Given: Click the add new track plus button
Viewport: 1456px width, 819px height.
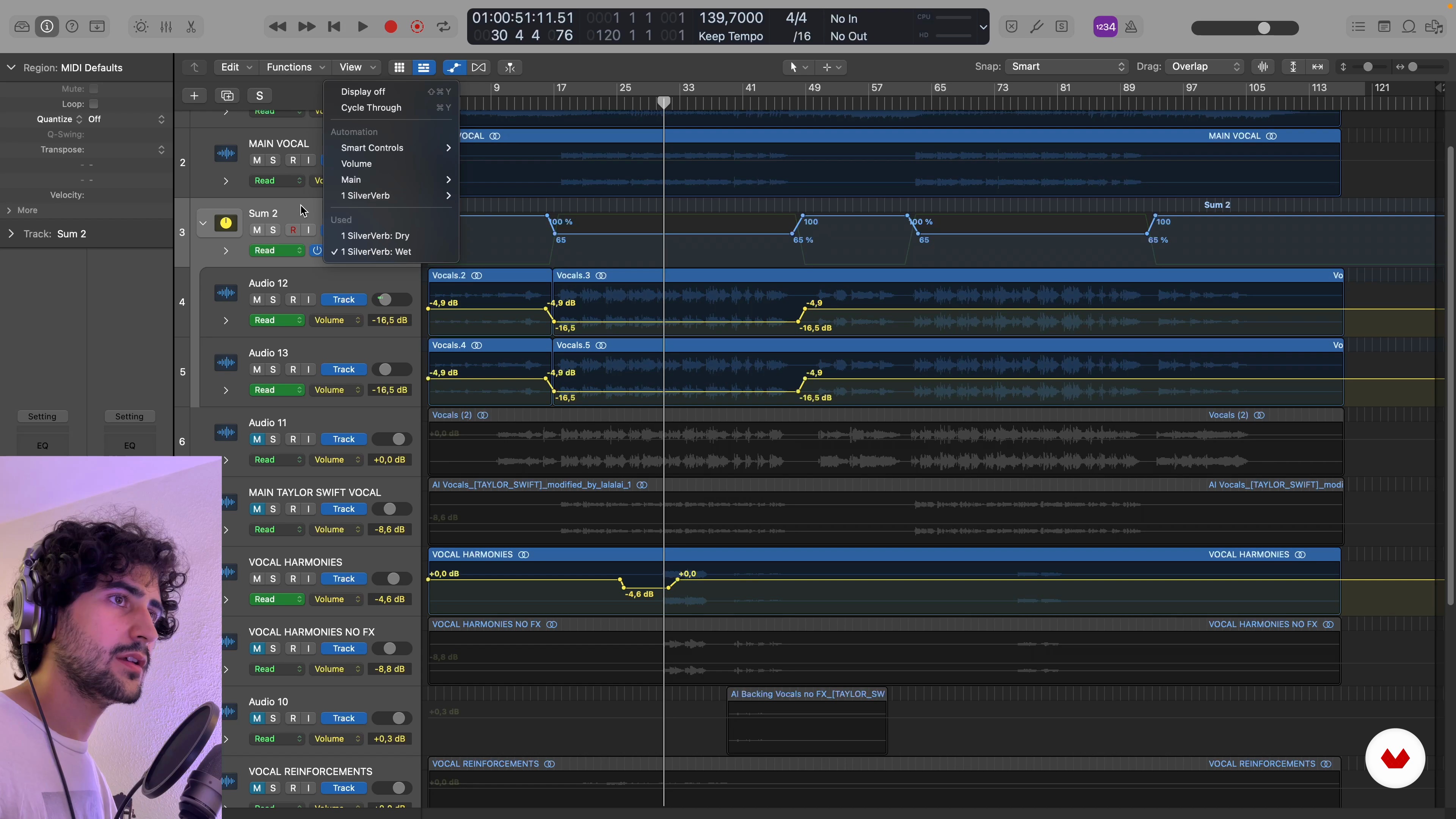Looking at the screenshot, I should click(194, 96).
